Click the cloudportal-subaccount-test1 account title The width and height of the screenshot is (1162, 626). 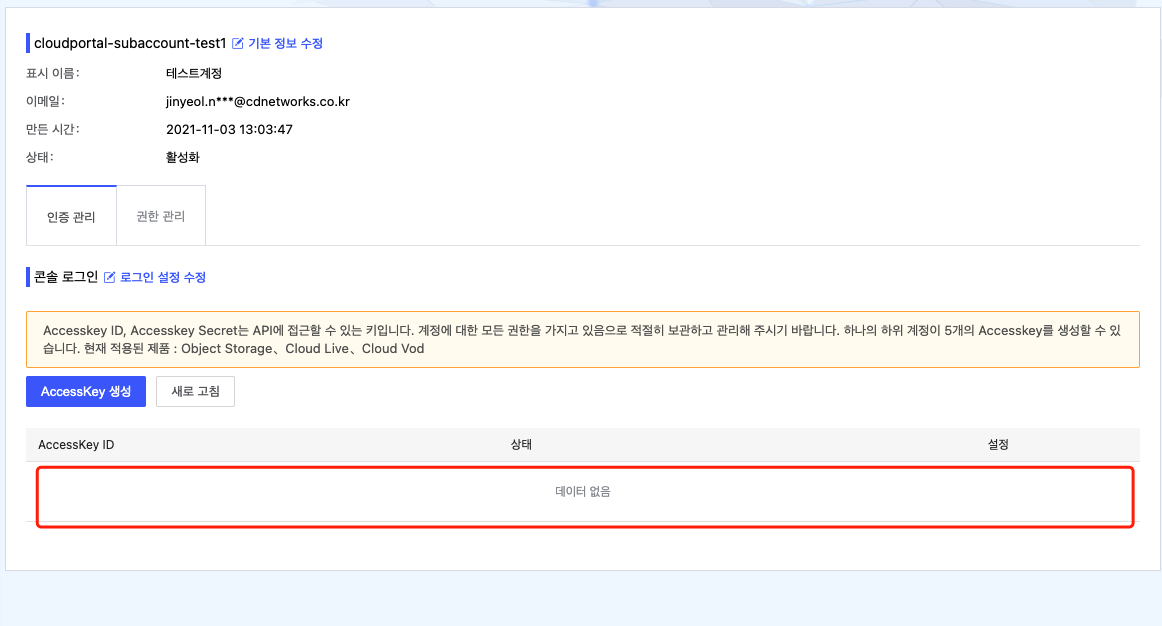tap(130, 44)
